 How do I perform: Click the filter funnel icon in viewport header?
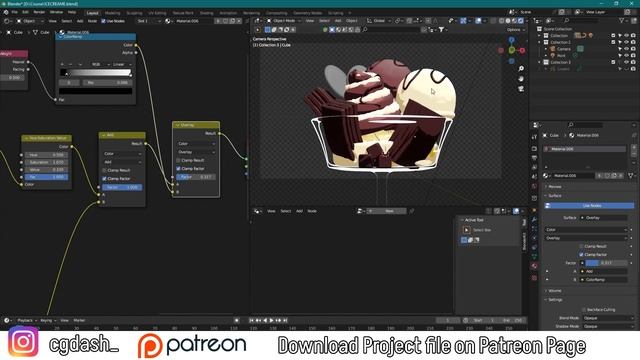tap(441, 29)
